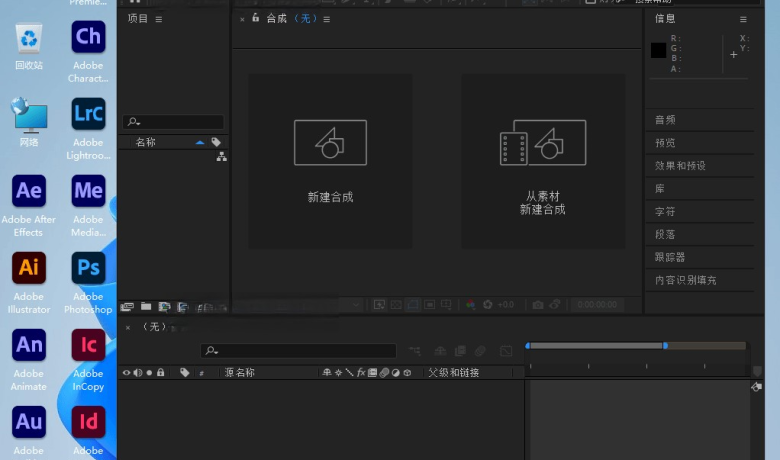Screen dimensions: 780x460
Task: Click the 新建合成 button
Action: click(330, 161)
